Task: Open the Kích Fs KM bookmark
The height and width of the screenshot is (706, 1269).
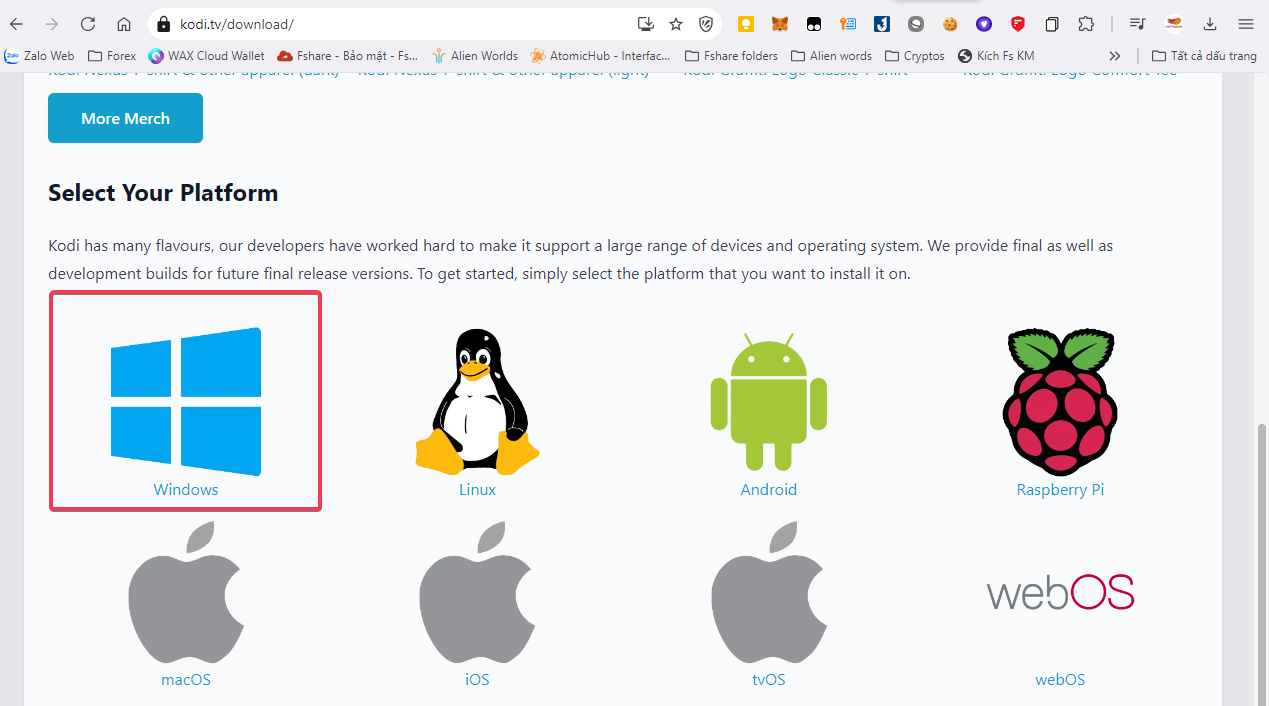Action: tap(996, 56)
